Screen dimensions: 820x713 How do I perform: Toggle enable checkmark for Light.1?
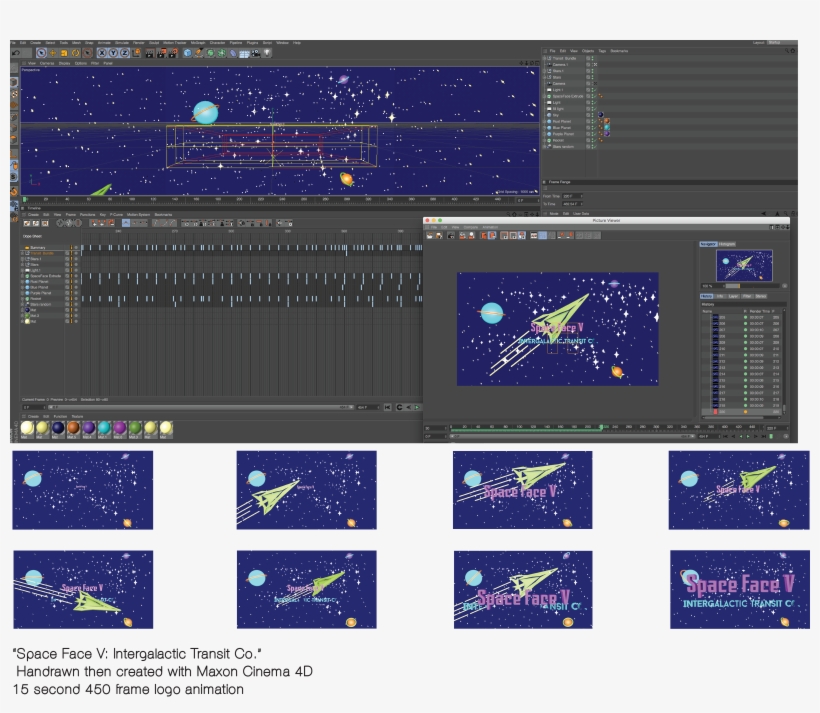click(594, 90)
